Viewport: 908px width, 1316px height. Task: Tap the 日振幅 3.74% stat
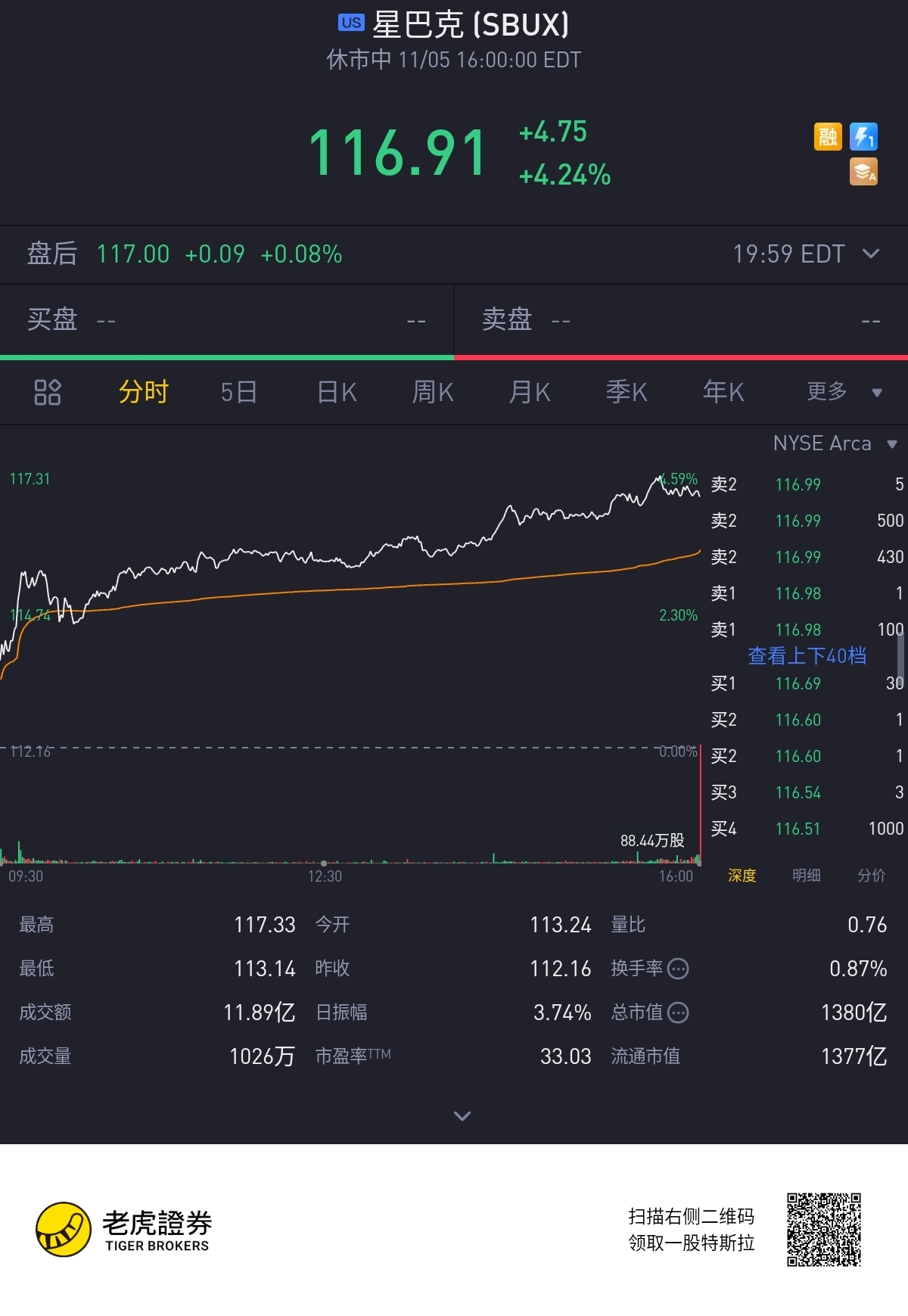coord(453,1013)
